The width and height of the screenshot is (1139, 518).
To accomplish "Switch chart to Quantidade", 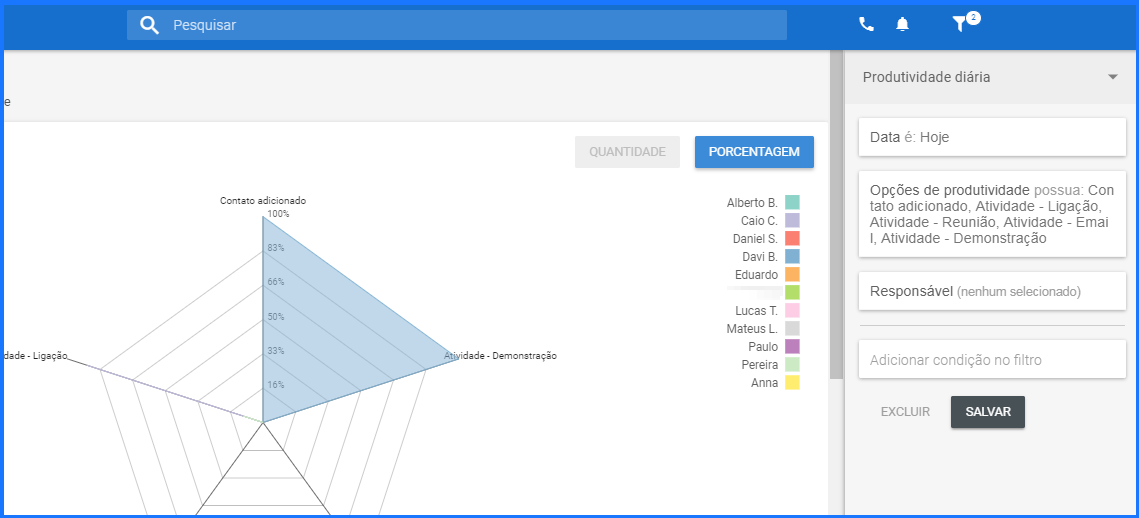I will [x=627, y=152].
